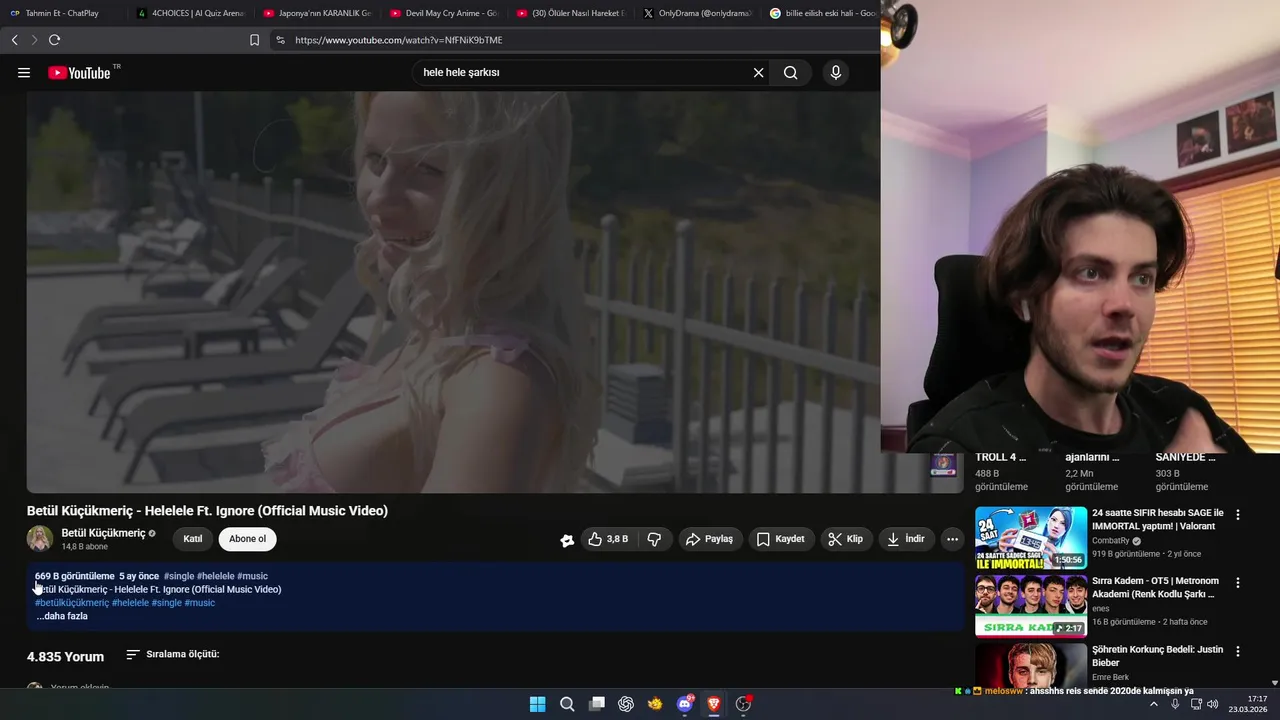Like the video with the thumbs-up button
The height and width of the screenshot is (720, 1280).
[608, 539]
